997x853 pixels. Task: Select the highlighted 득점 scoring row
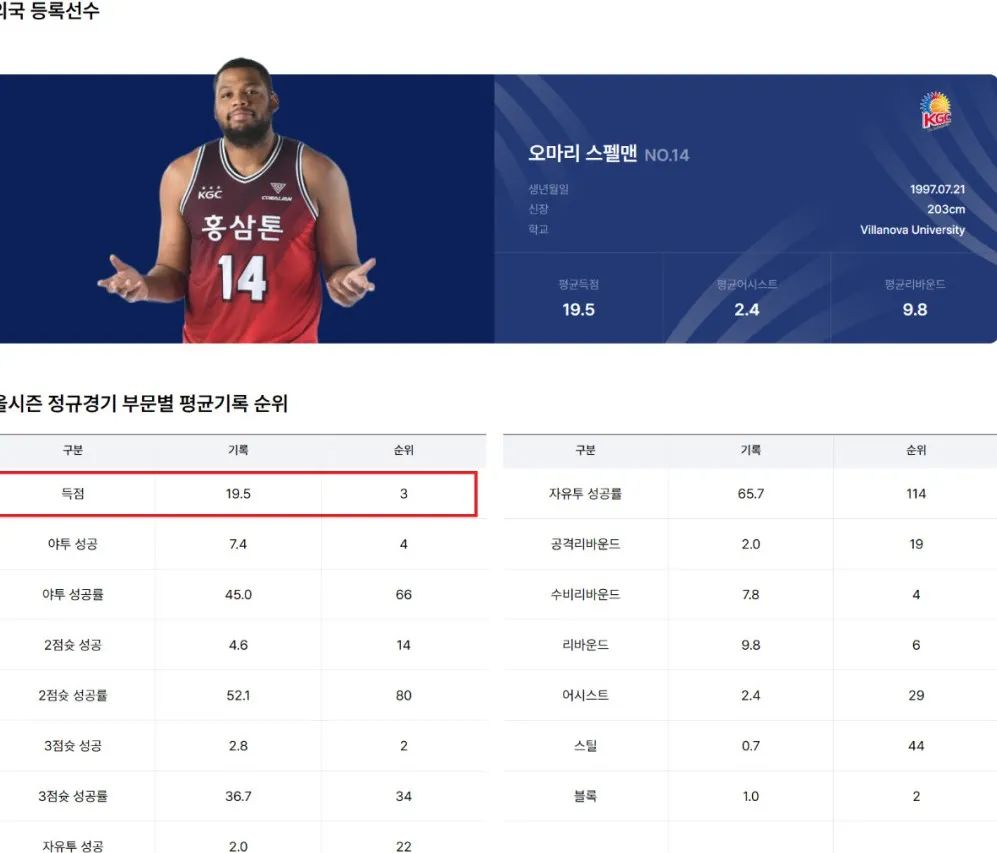240,493
